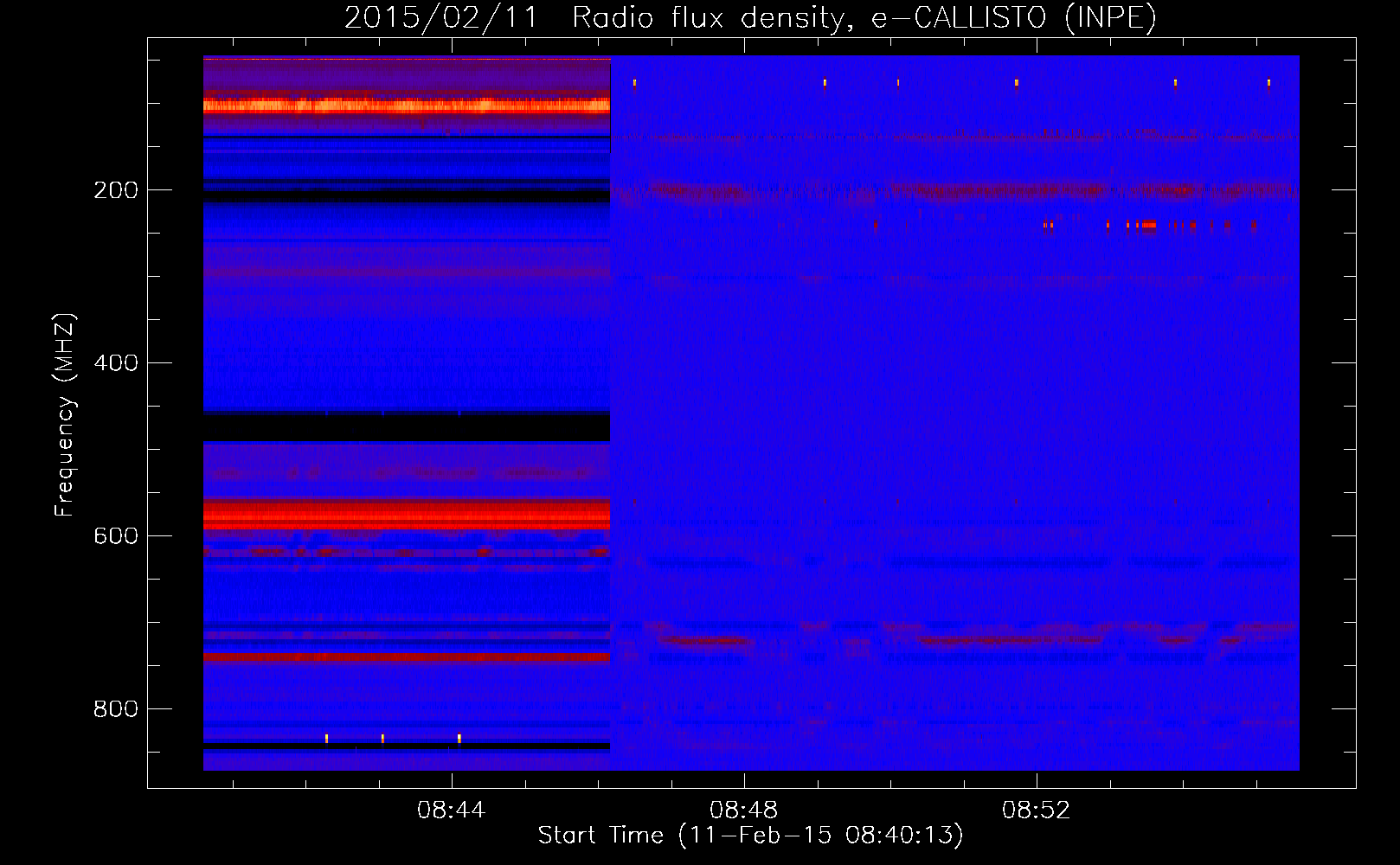Click the 08:44 time tick label
Viewport: 1400px width, 865px height.
451,811
